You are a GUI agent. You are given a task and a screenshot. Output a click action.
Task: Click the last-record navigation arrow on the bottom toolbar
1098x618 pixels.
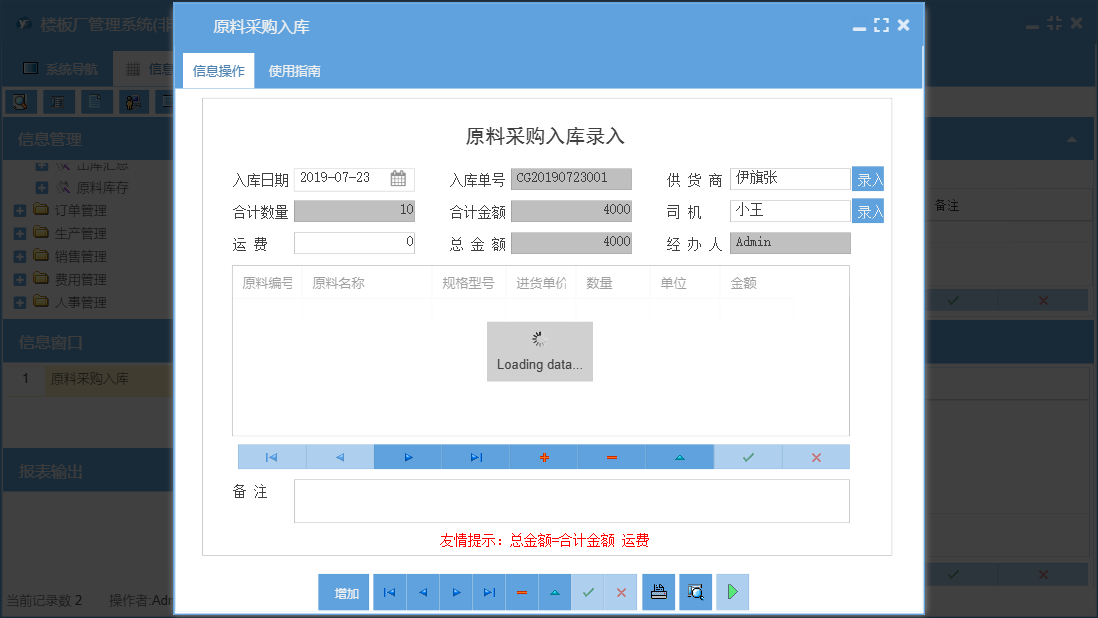tap(489, 592)
